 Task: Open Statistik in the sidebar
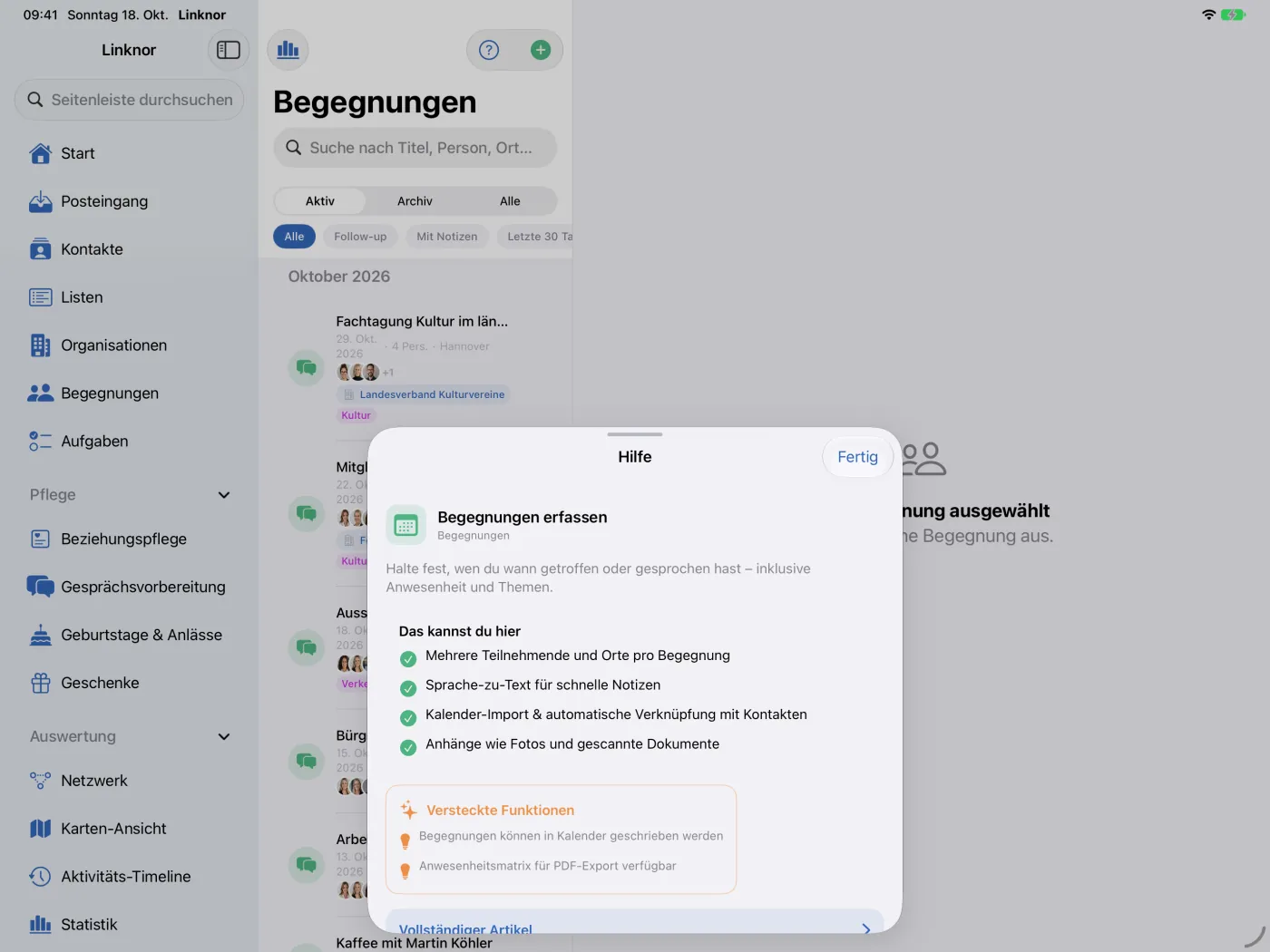click(x=129, y=925)
